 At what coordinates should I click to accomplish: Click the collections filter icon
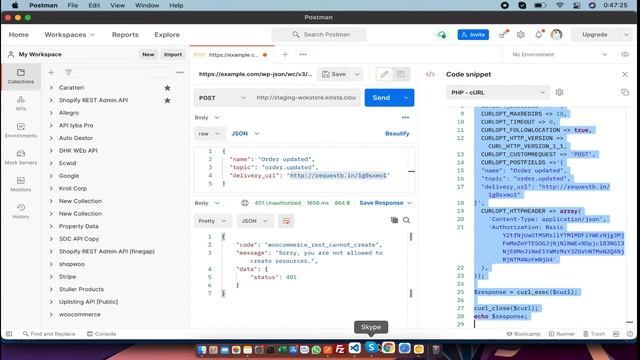68,72
